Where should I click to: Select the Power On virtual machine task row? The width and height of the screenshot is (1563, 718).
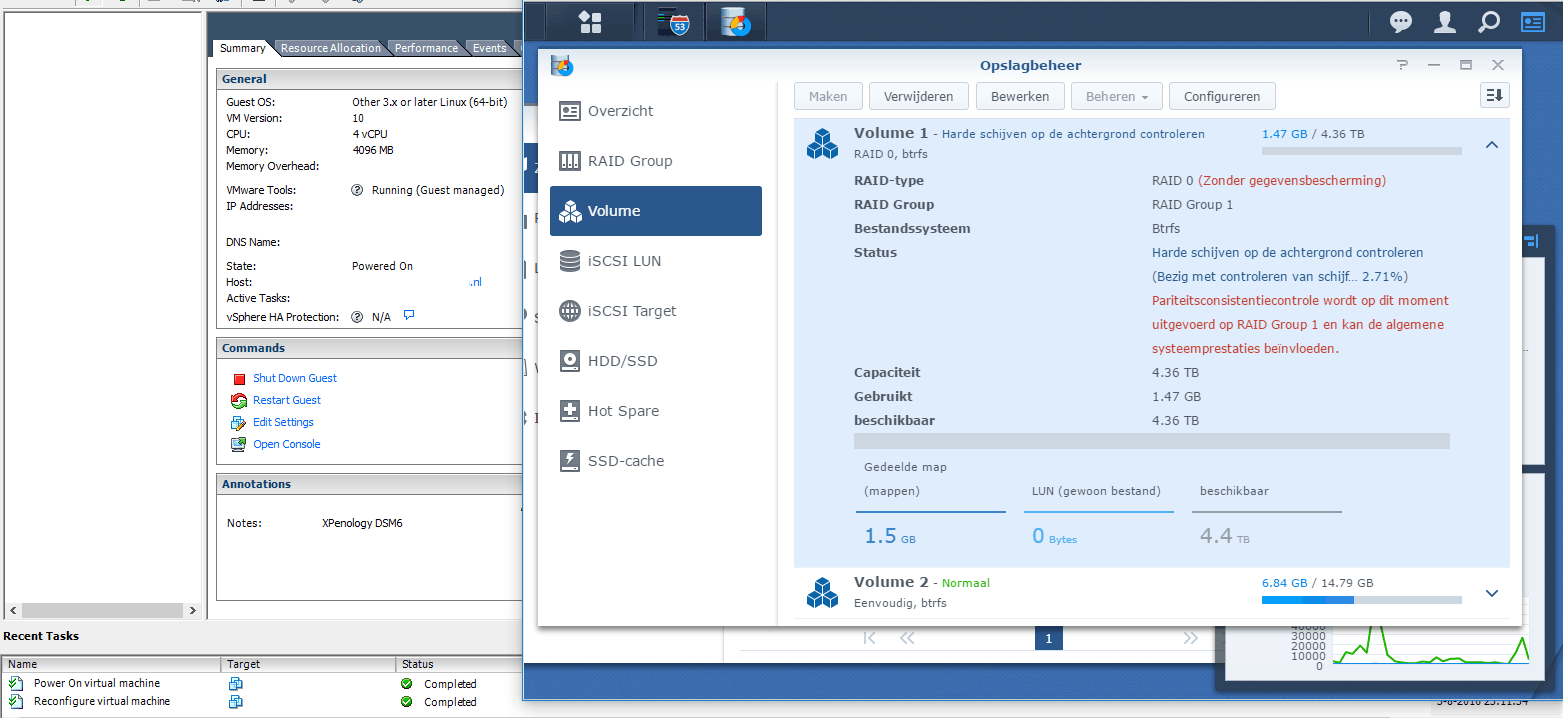[261, 684]
